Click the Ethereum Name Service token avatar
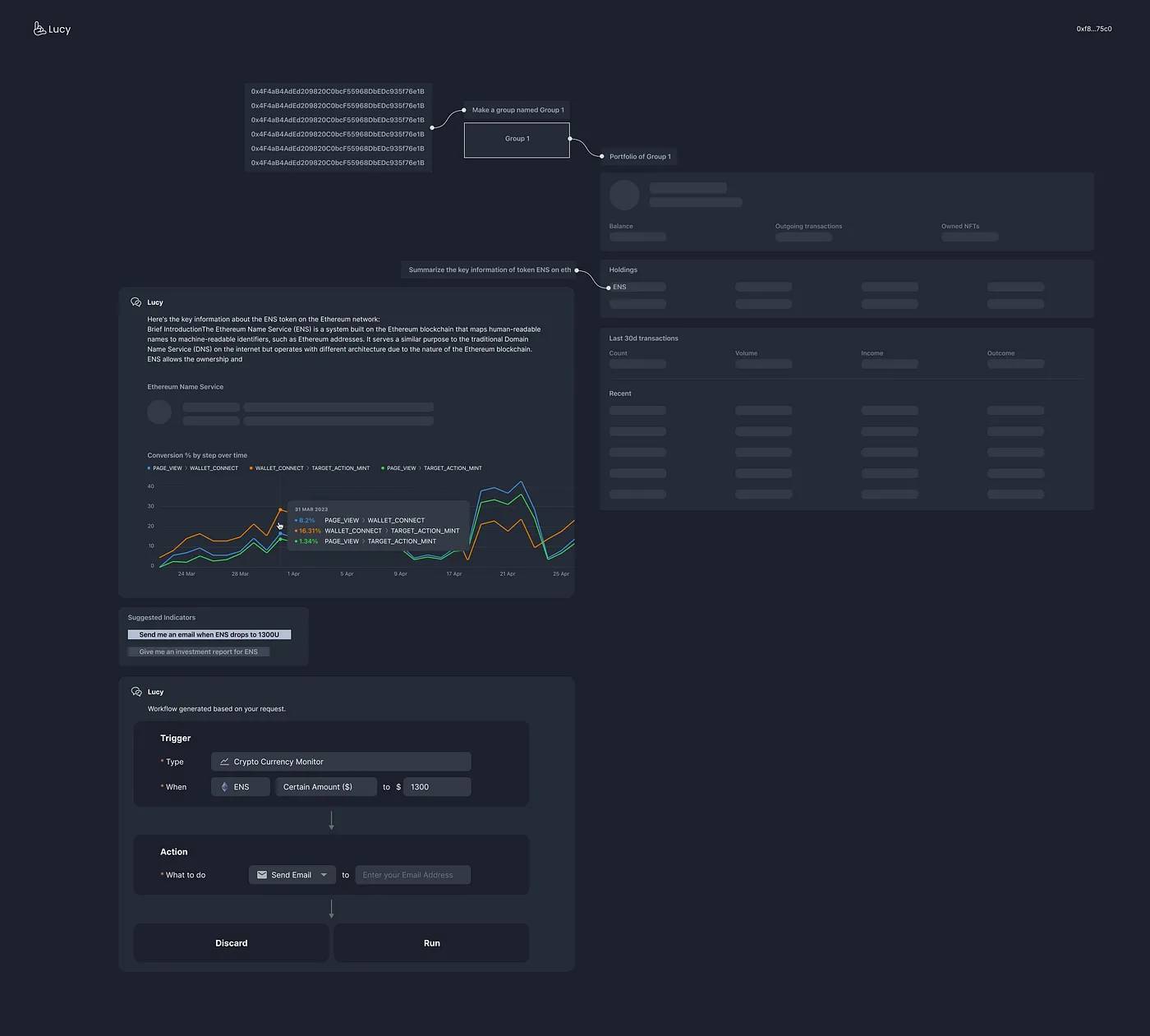 159,412
